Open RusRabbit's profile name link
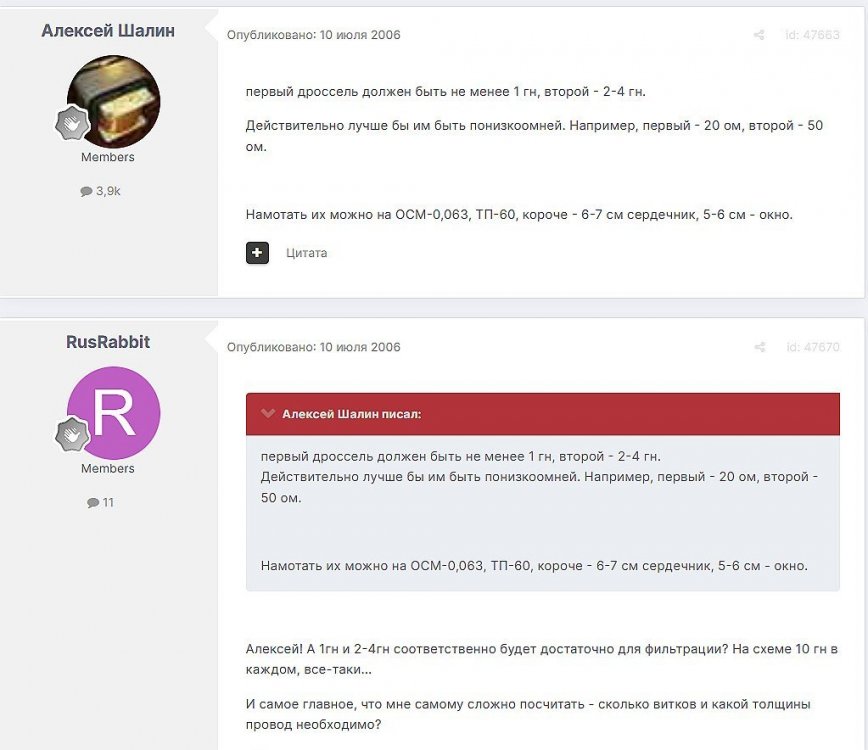The height and width of the screenshot is (750, 868). (108, 342)
